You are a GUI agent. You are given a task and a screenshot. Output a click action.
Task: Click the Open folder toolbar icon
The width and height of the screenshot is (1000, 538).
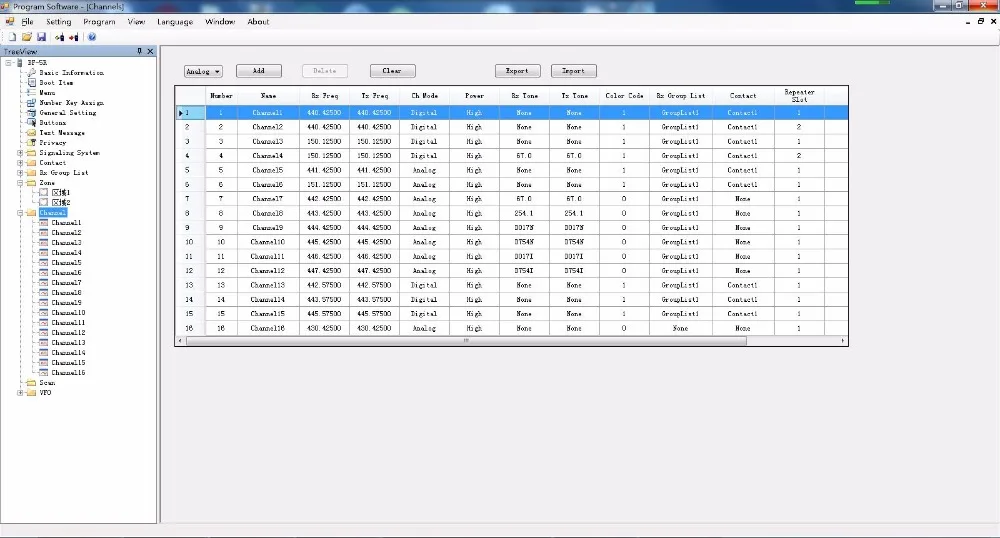click(27, 37)
